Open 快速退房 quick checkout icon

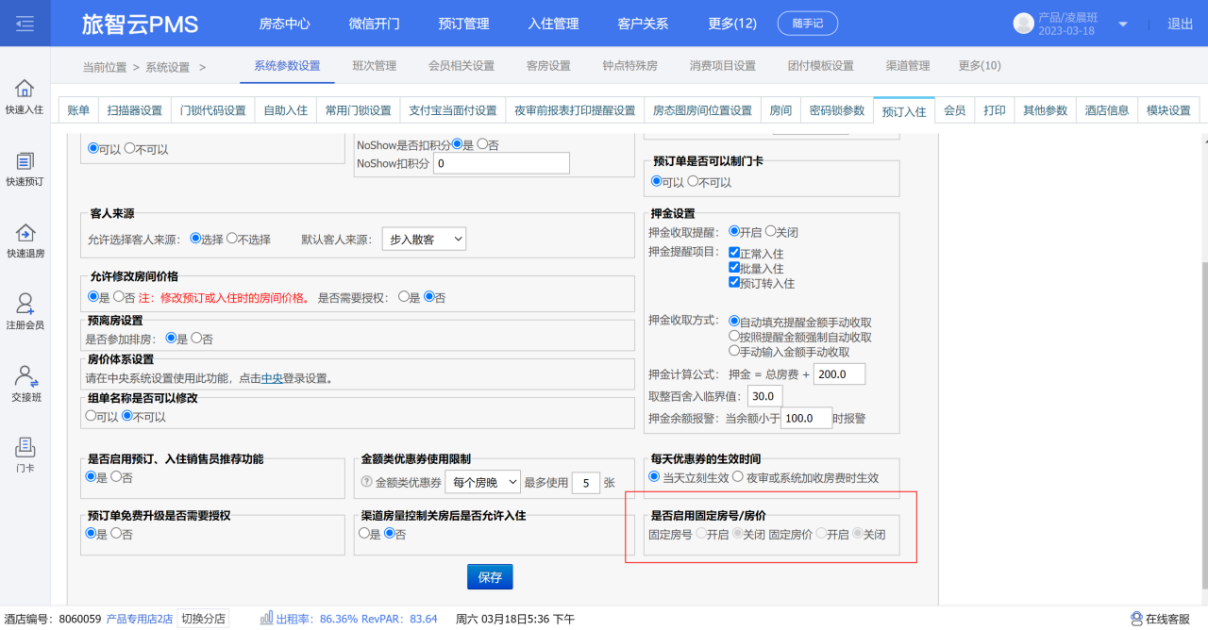click(25, 233)
